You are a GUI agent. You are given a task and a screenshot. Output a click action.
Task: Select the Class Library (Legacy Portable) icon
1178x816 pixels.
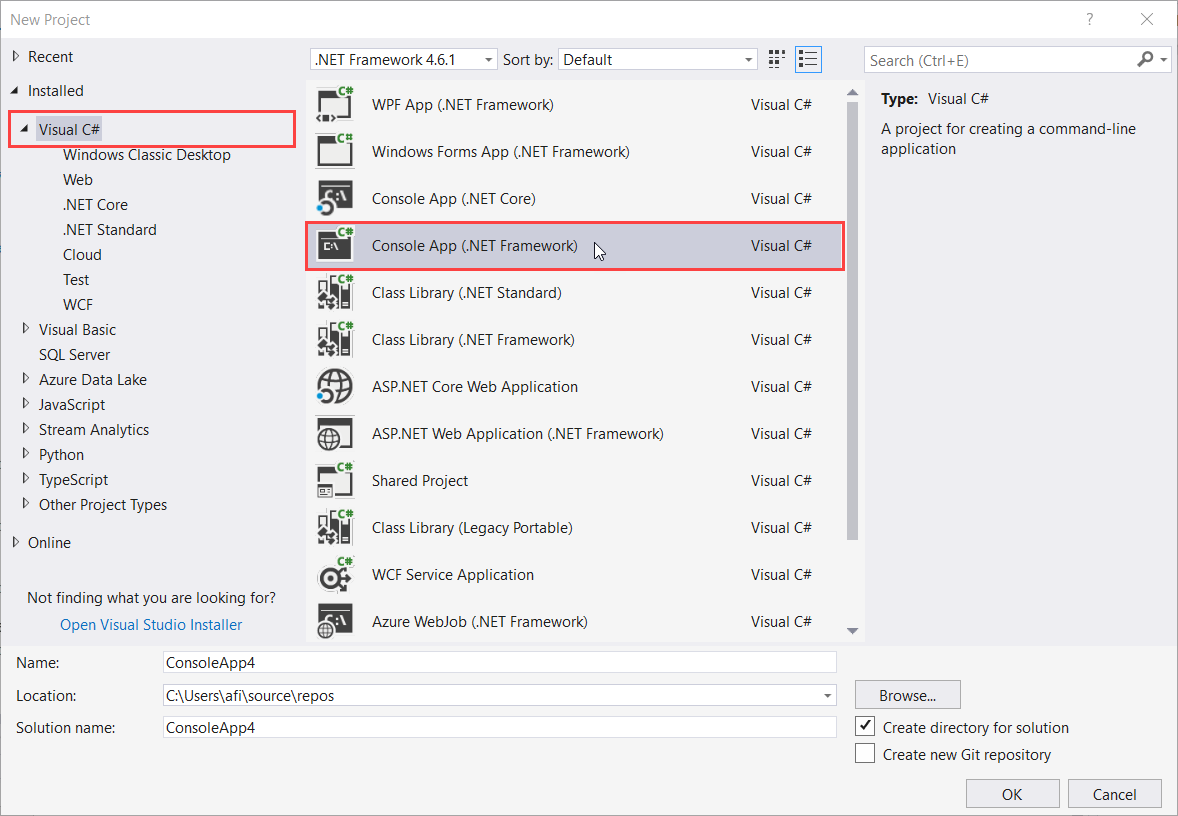coord(335,527)
